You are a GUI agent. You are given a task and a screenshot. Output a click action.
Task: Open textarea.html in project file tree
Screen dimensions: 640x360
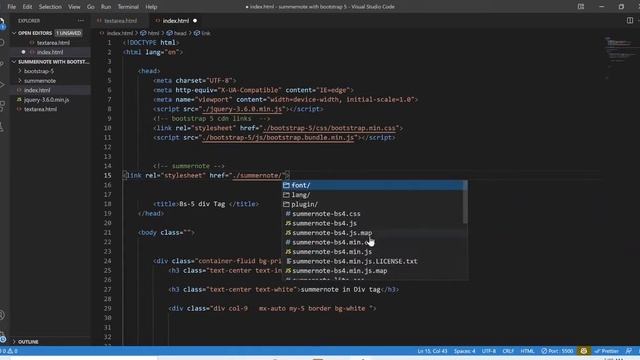click(40, 109)
